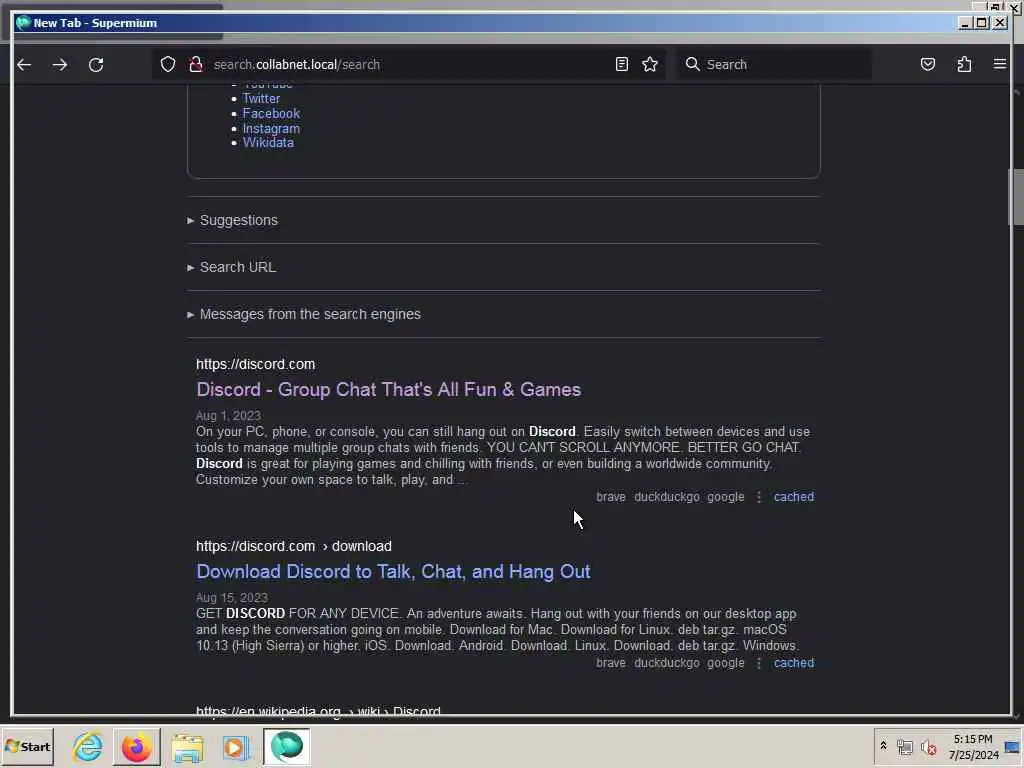
Task: Launch Firefox from the taskbar
Action: pos(136,746)
